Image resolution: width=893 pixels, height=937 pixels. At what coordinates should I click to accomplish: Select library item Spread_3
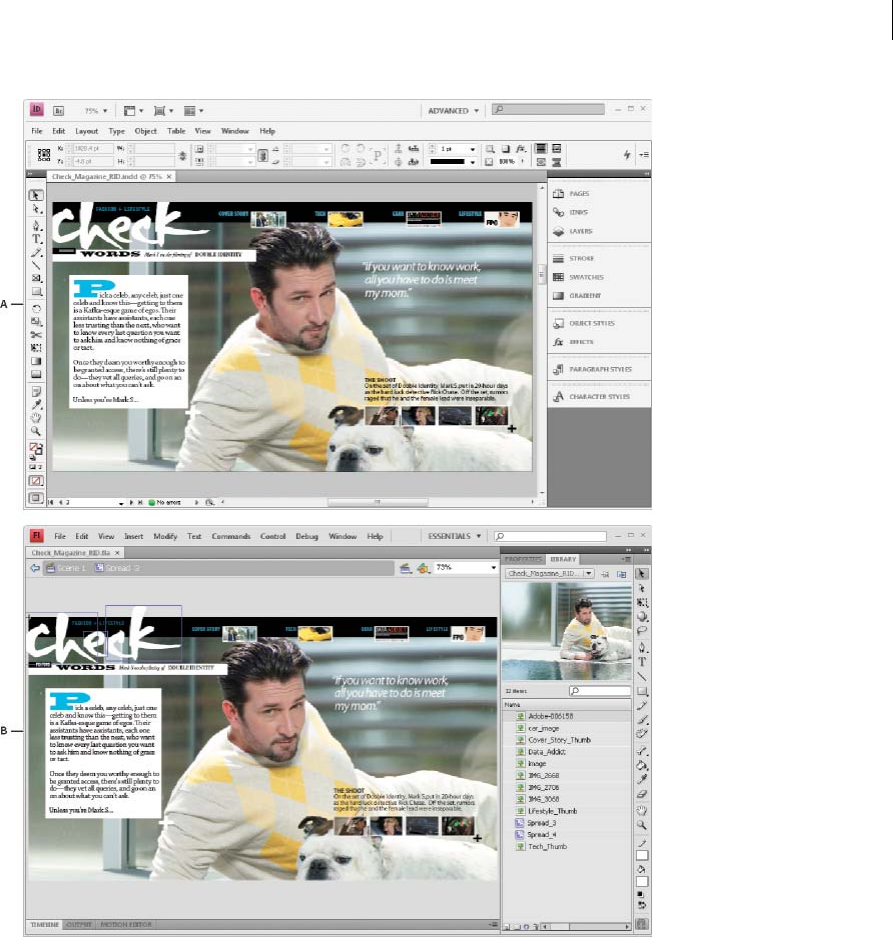coord(567,823)
